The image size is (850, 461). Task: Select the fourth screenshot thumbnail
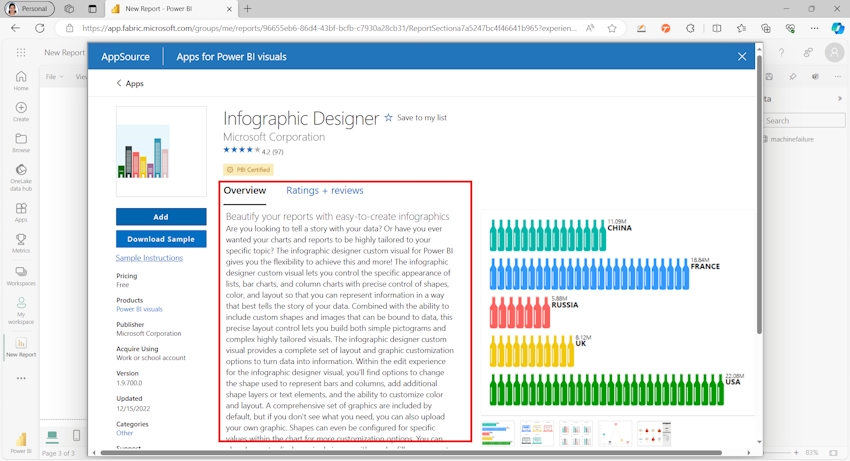pyautogui.click(x=615, y=433)
